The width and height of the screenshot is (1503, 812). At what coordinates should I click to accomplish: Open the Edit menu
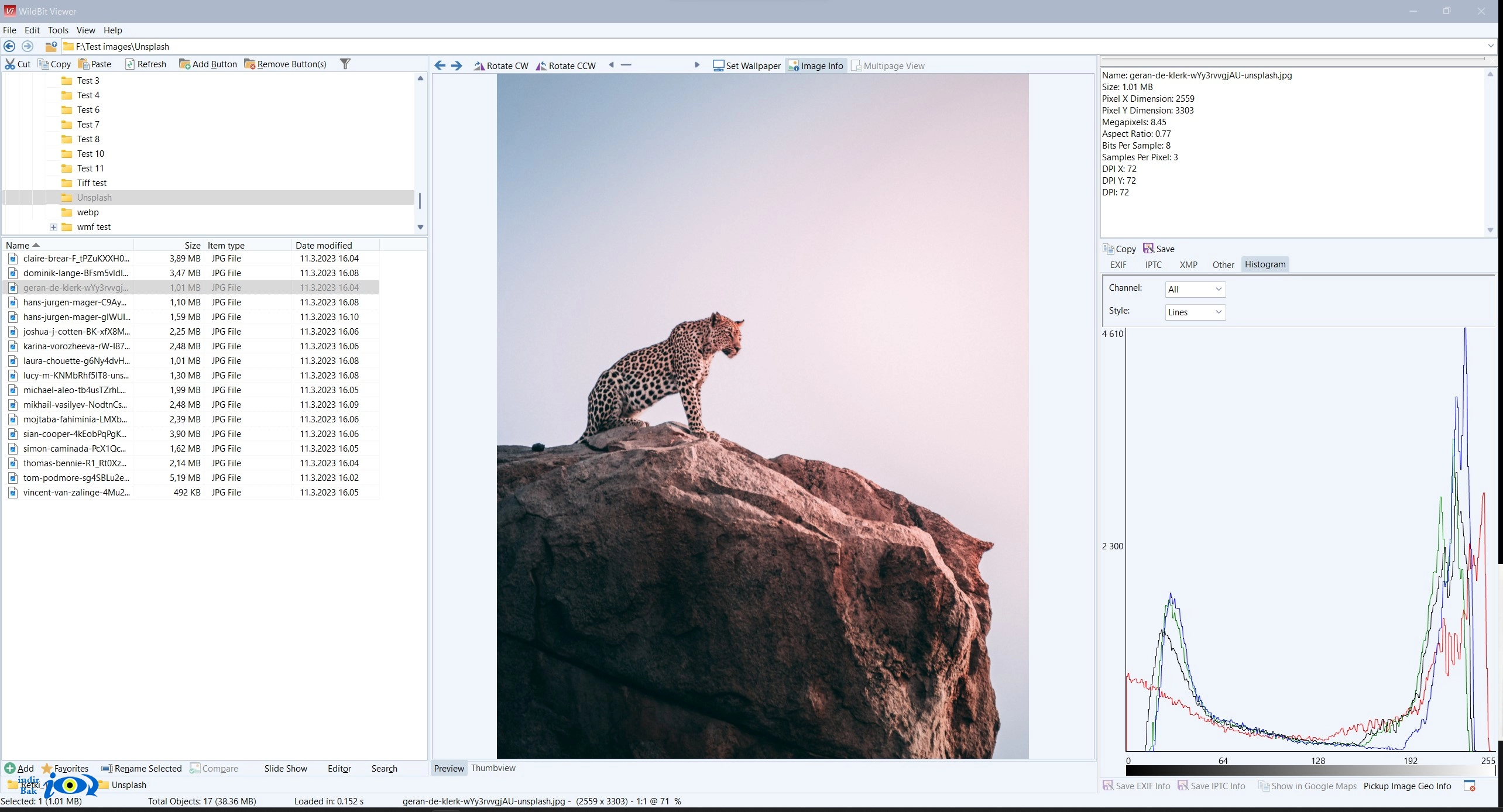coord(32,30)
